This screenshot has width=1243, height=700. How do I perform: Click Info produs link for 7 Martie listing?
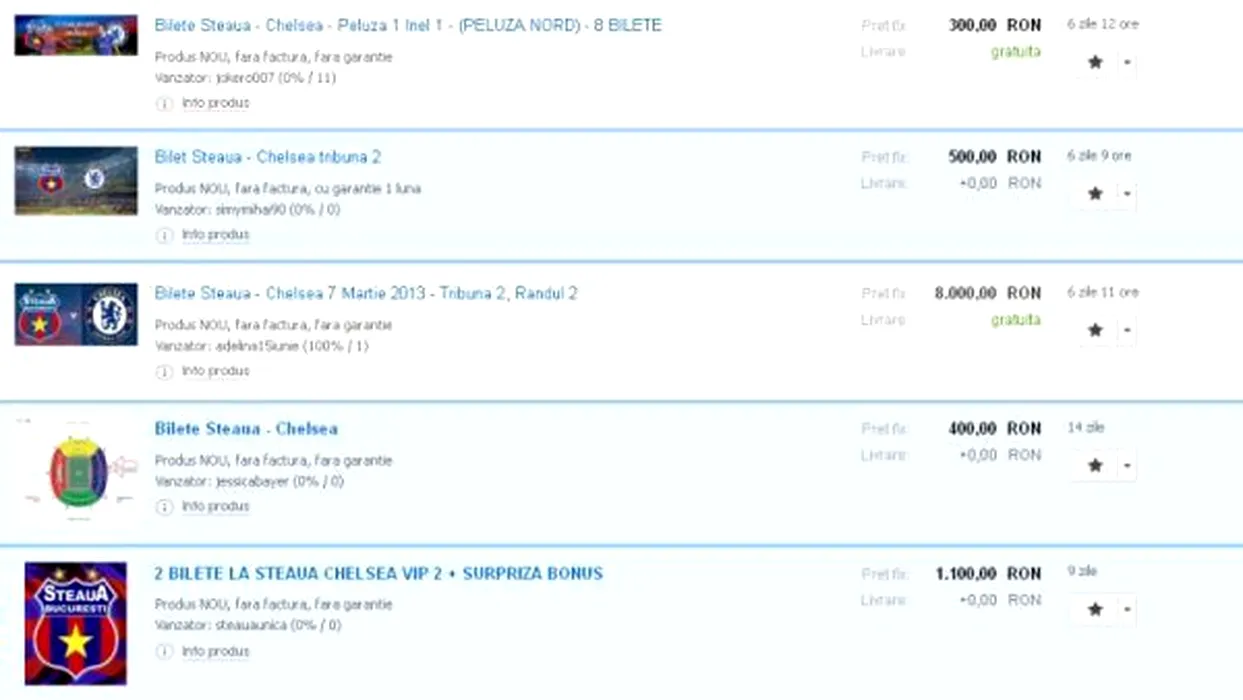click(x=215, y=371)
